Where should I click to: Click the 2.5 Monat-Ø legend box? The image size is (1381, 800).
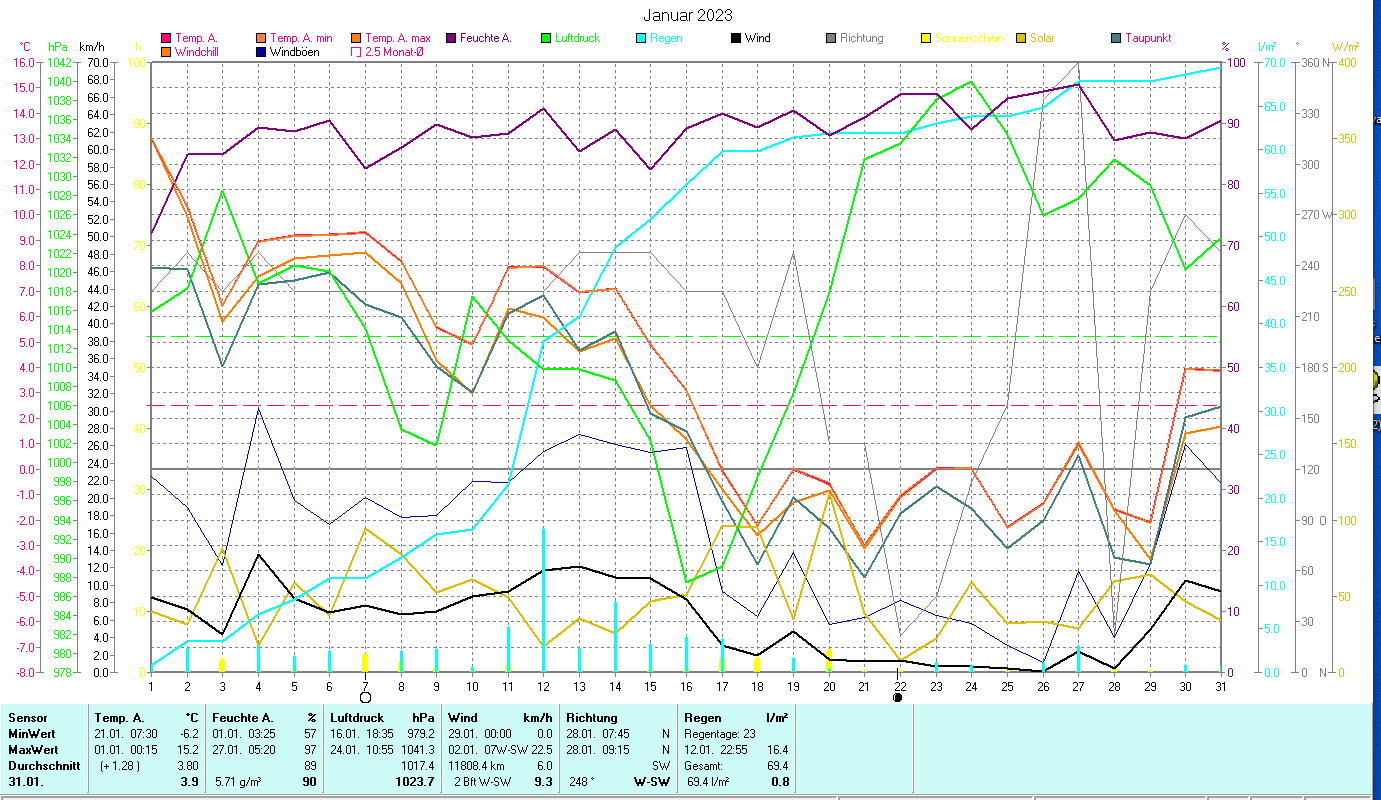(x=355, y=51)
